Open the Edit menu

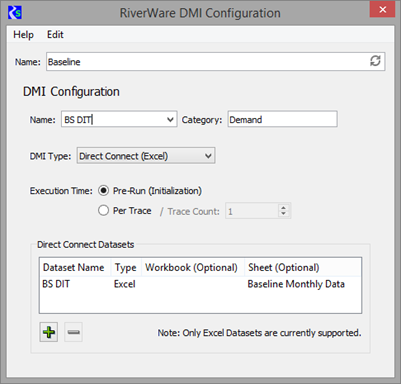pos(55,34)
